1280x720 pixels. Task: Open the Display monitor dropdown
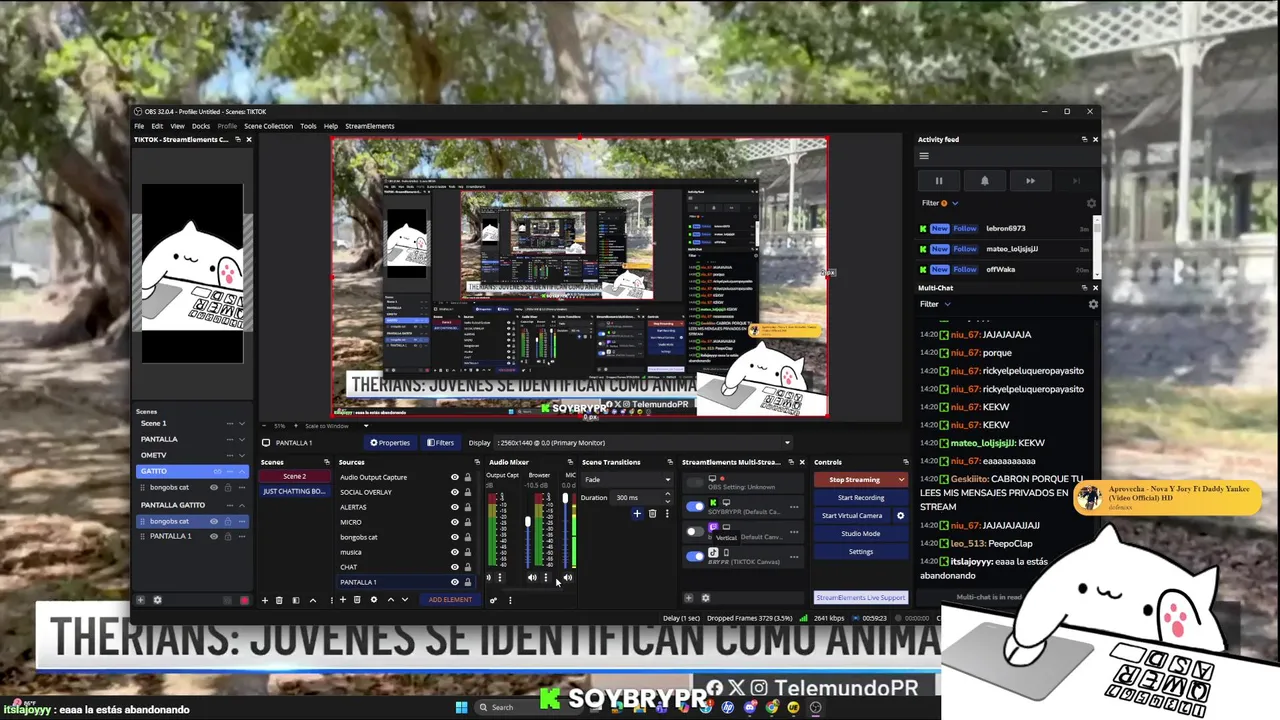click(644, 443)
